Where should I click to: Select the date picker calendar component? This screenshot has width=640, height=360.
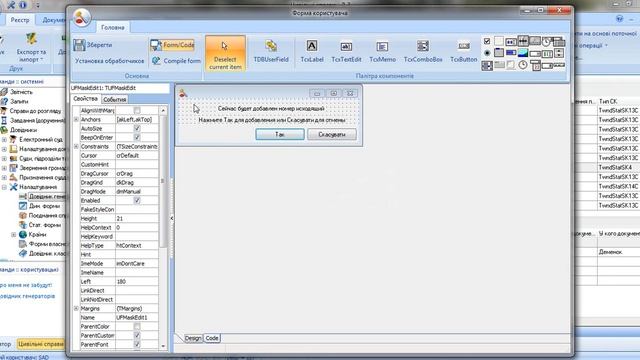(535, 65)
